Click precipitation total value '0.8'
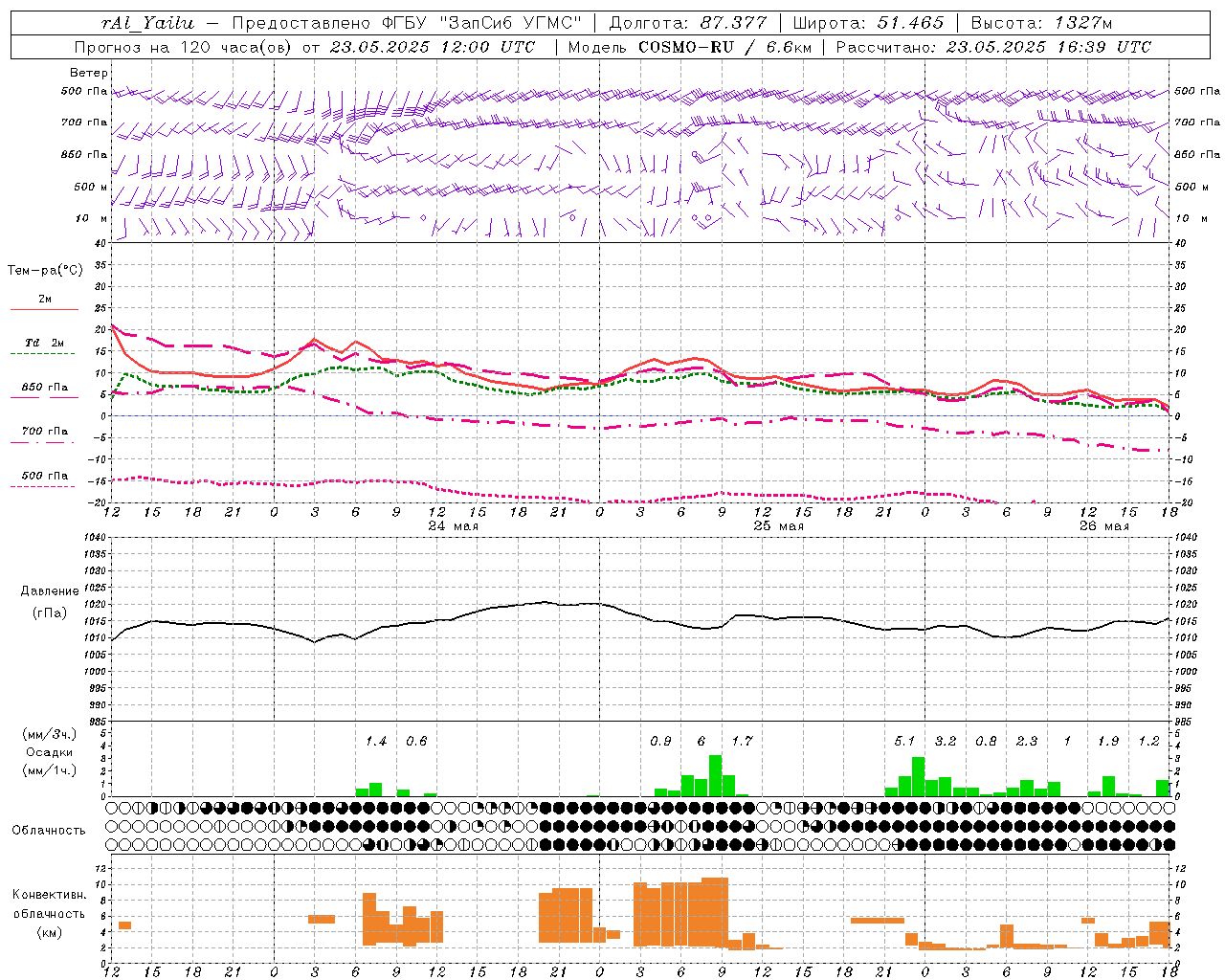1225x980 pixels. tap(986, 741)
